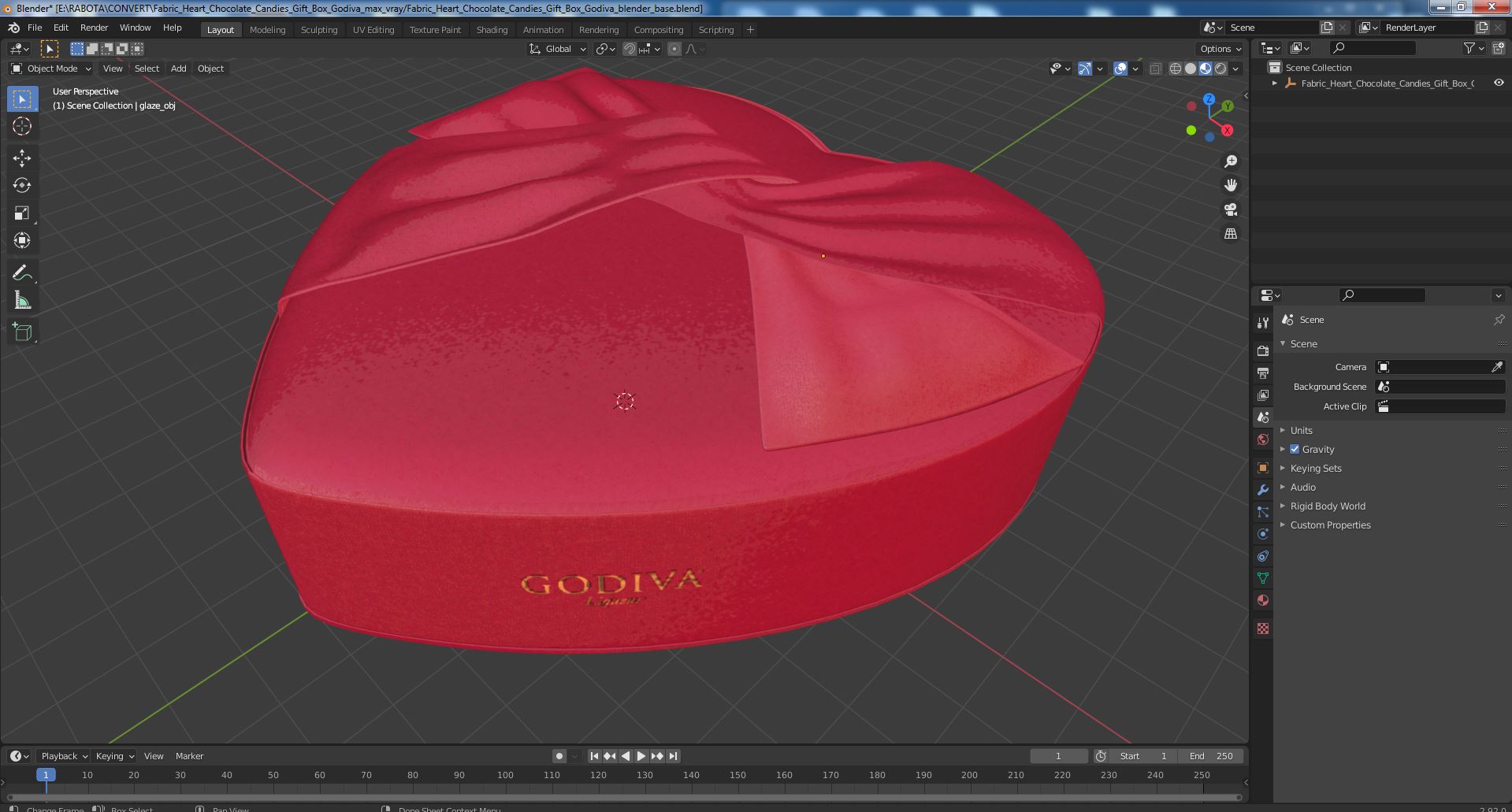Select the Select Box tool
The height and width of the screenshot is (812, 1512).
point(22,98)
